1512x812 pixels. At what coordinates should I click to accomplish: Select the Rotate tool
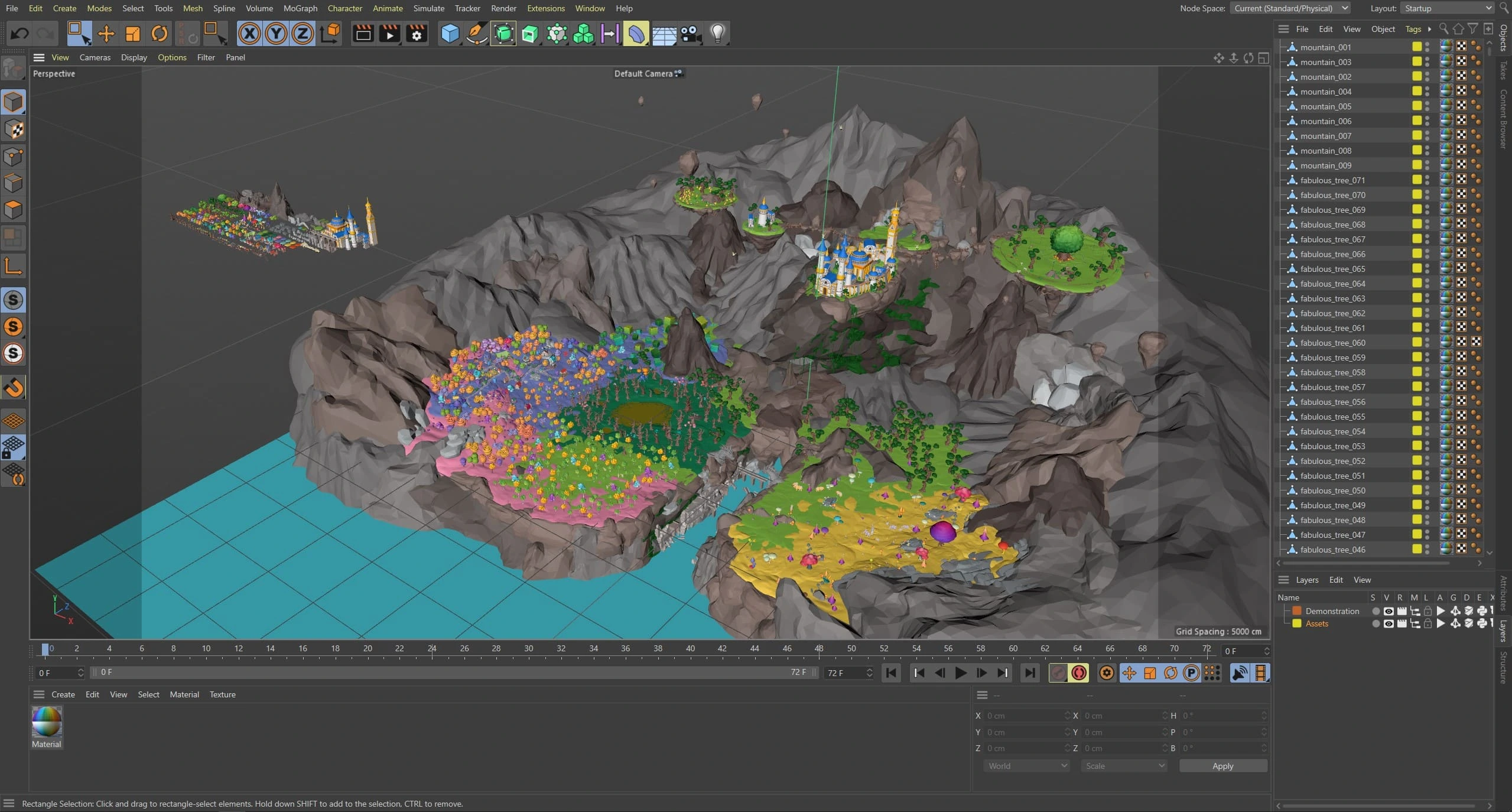[x=159, y=34]
